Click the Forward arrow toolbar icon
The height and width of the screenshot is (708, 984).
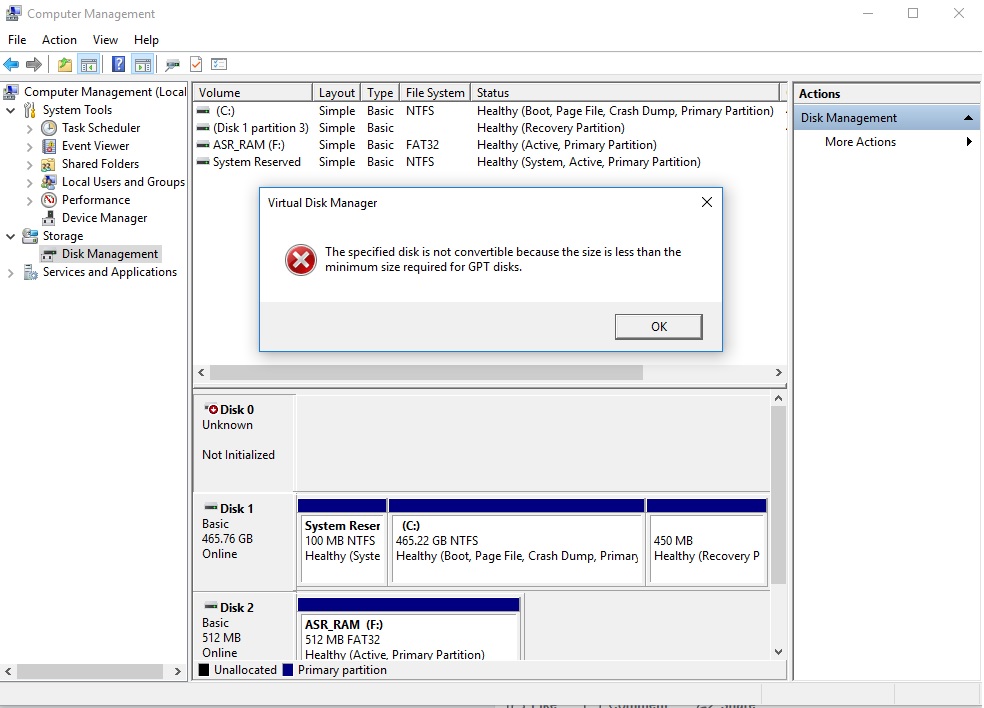[x=34, y=64]
